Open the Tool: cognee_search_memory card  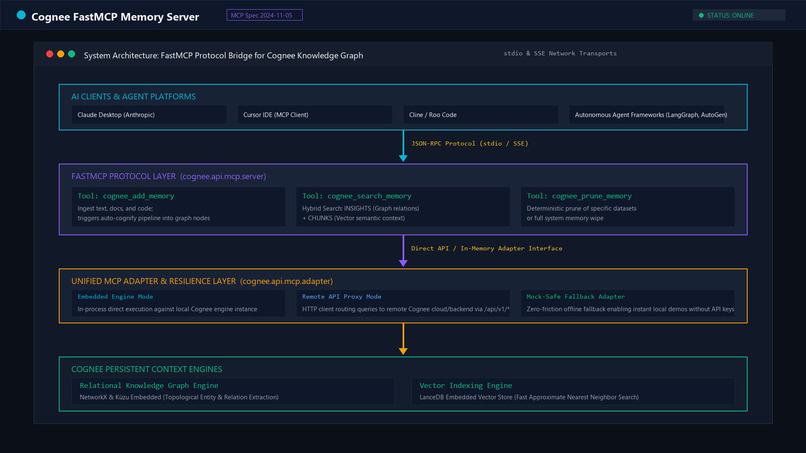point(403,207)
